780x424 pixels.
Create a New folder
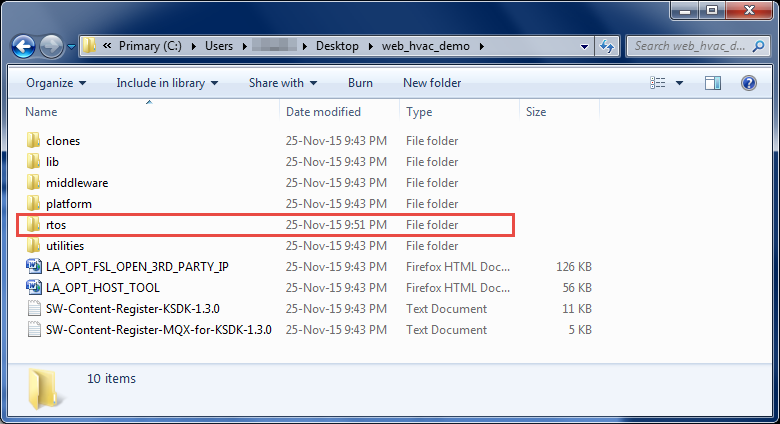(x=432, y=83)
